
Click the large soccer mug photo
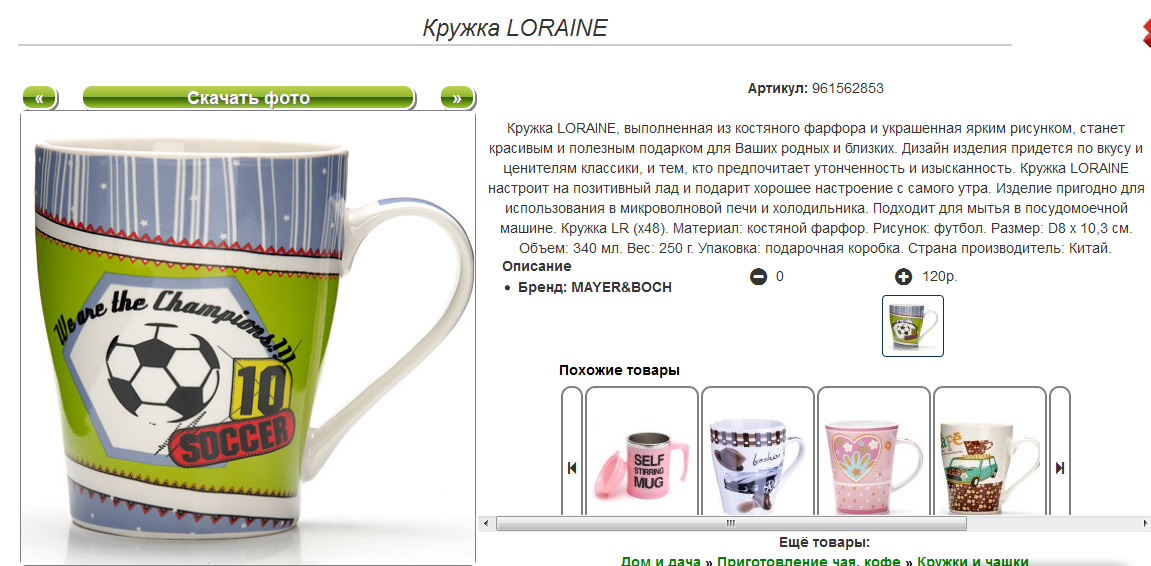click(x=248, y=338)
